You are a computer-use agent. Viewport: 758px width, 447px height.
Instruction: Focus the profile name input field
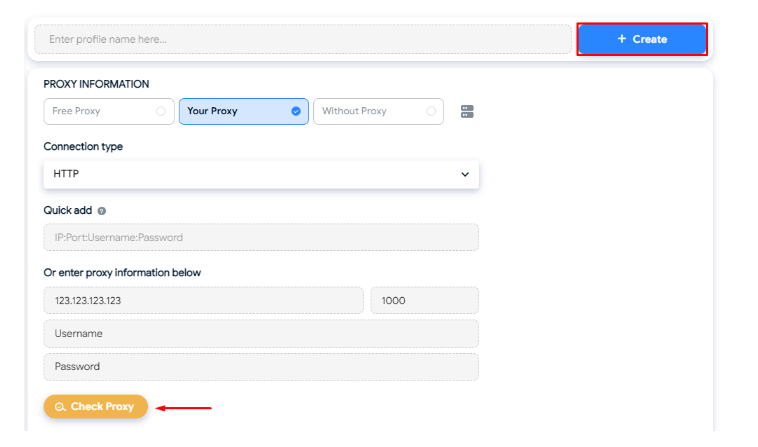(302, 39)
